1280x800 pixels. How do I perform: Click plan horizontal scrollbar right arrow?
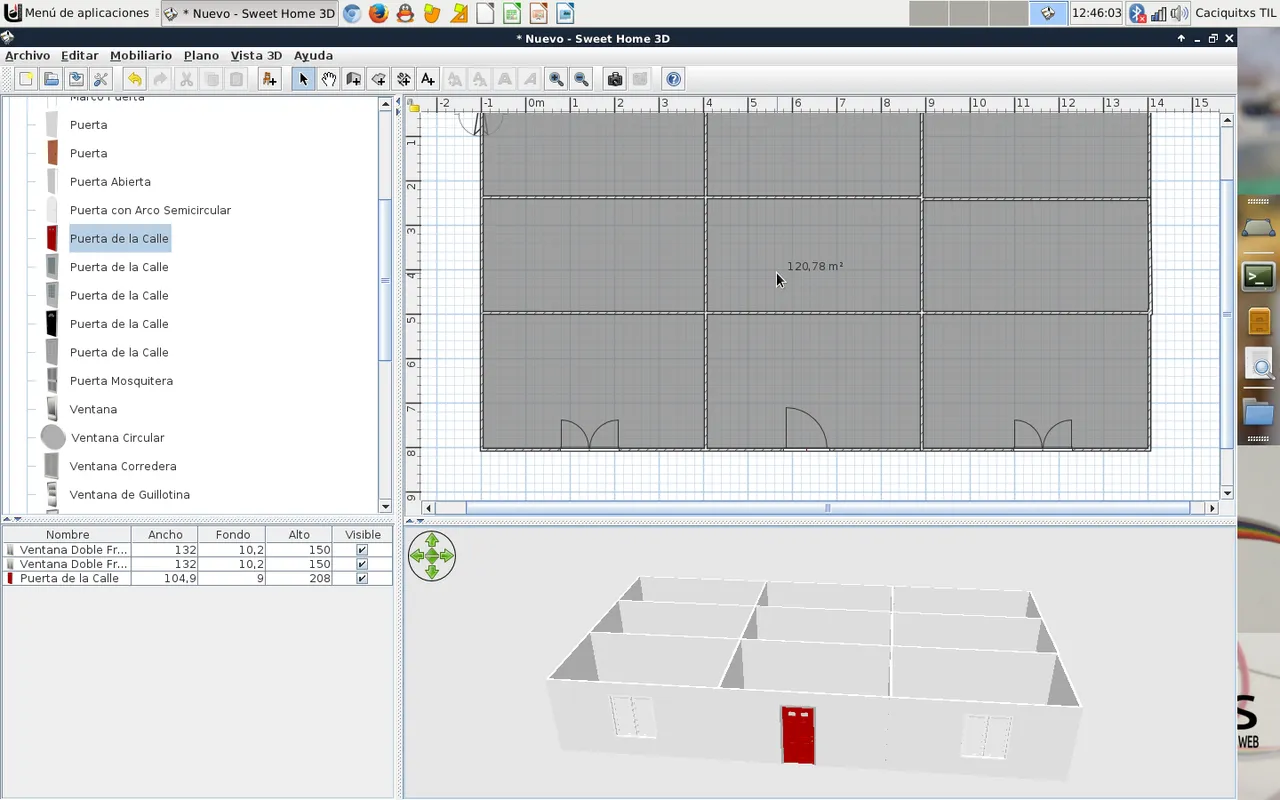[1212, 508]
